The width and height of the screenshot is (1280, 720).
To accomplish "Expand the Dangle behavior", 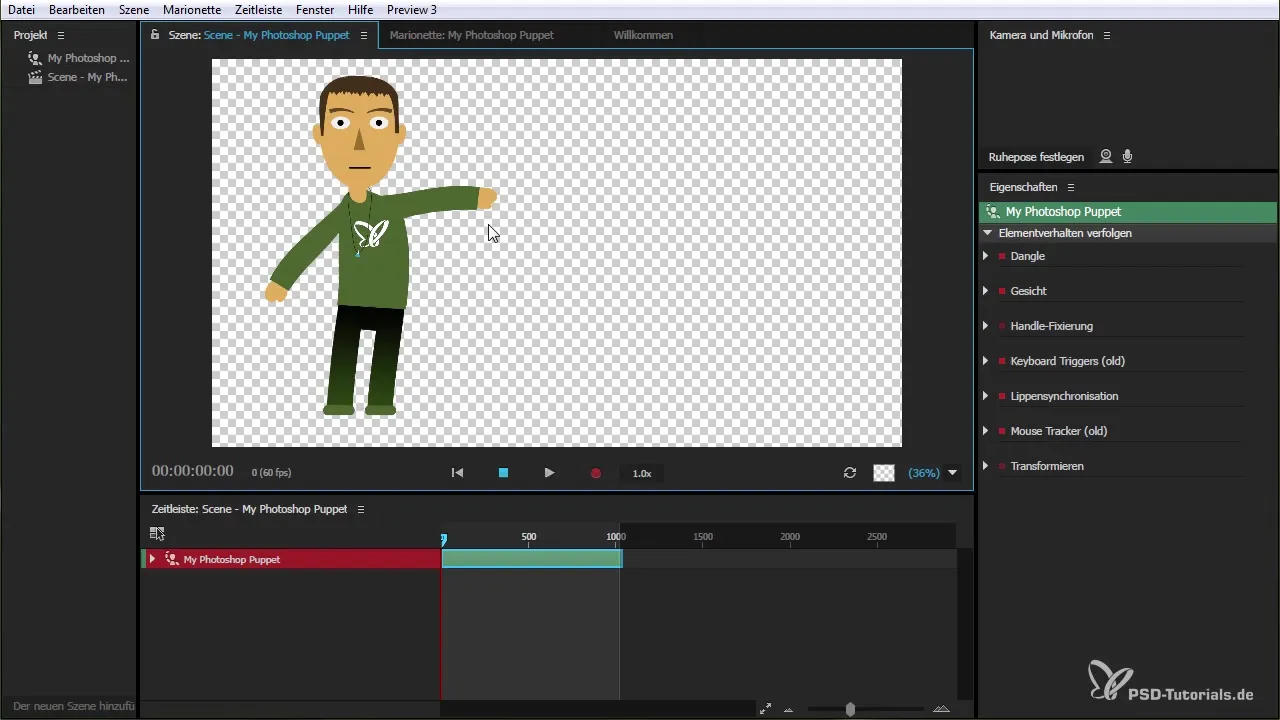I will 986,256.
